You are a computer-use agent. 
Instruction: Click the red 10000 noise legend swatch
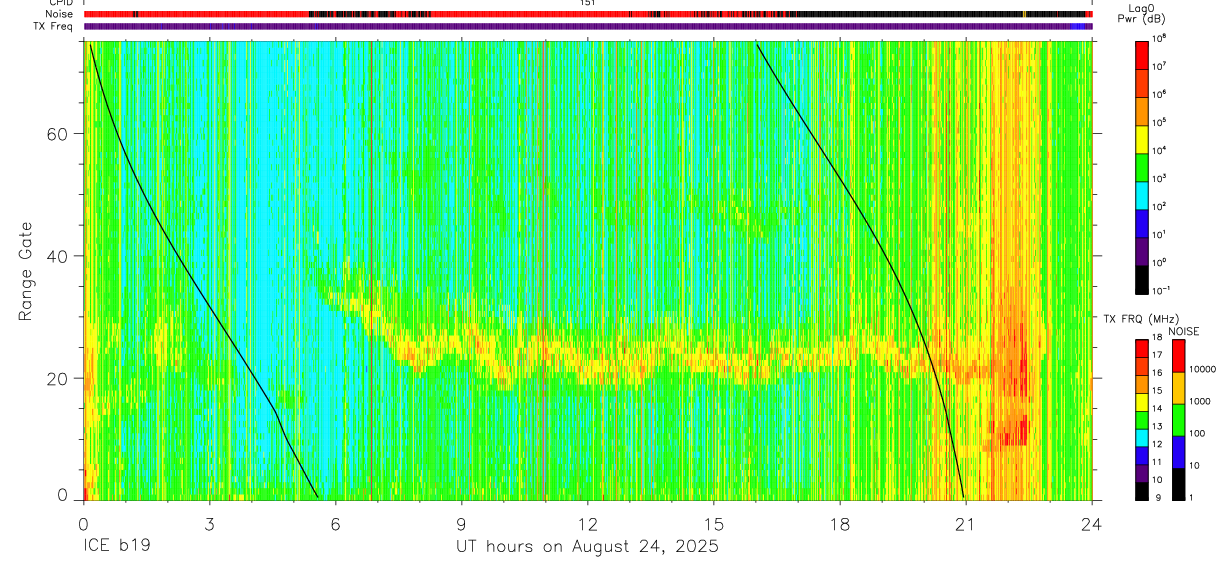[x=1177, y=355]
